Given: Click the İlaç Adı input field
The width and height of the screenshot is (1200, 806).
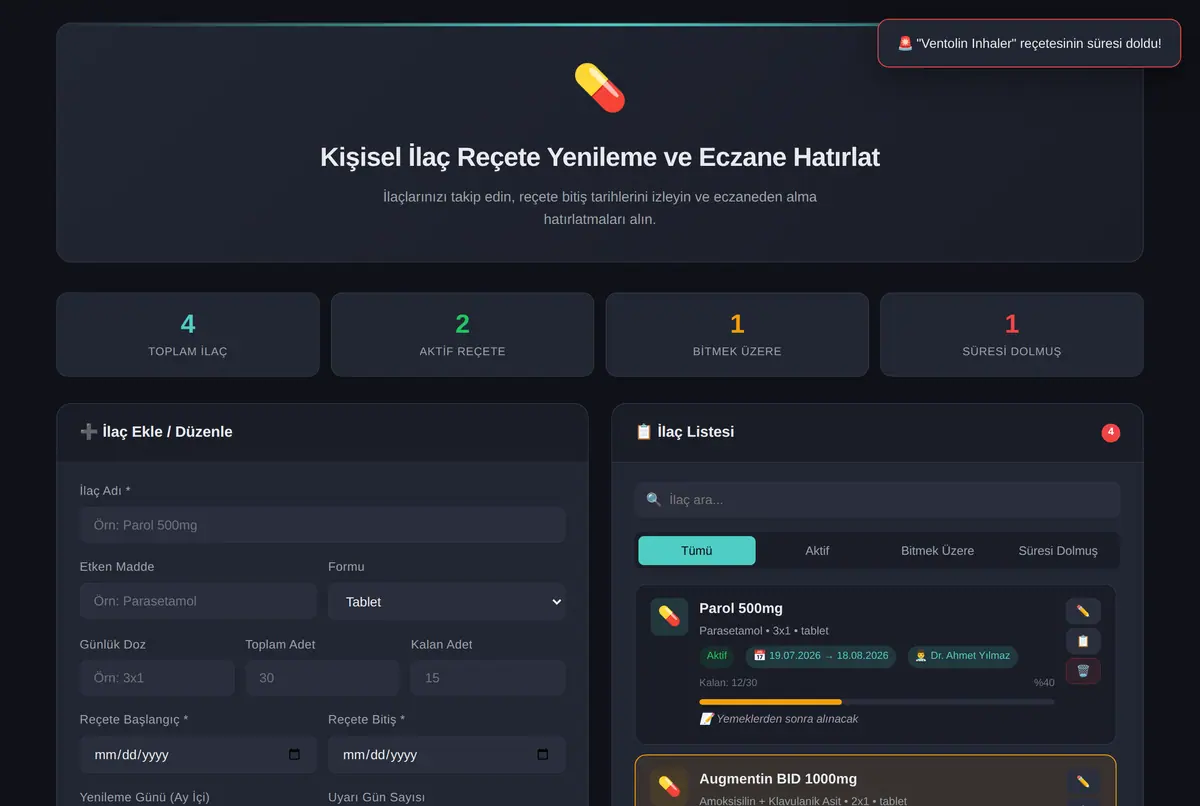Looking at the screenshot, I should [323, 525].
